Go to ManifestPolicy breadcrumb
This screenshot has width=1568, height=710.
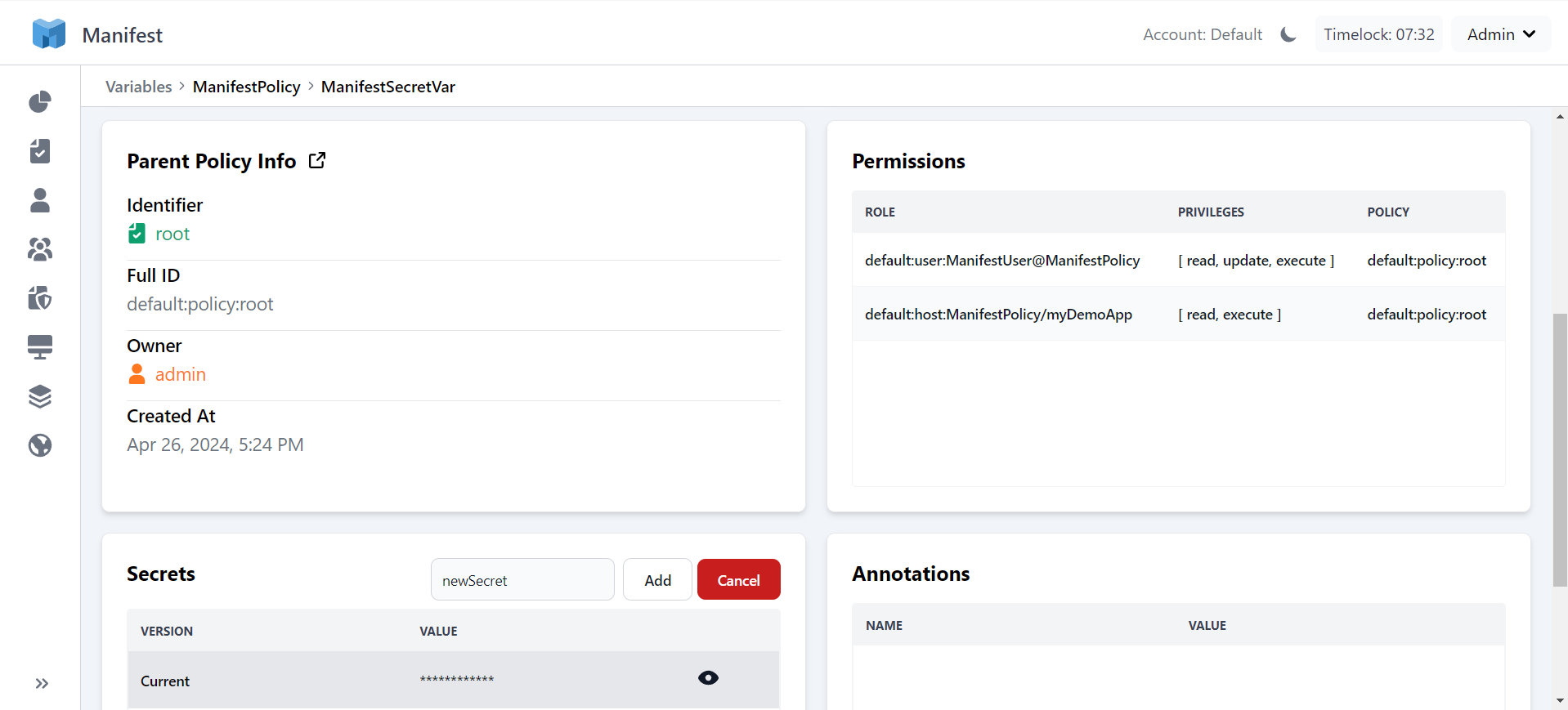pyautogui.click(x=247, y=87)
